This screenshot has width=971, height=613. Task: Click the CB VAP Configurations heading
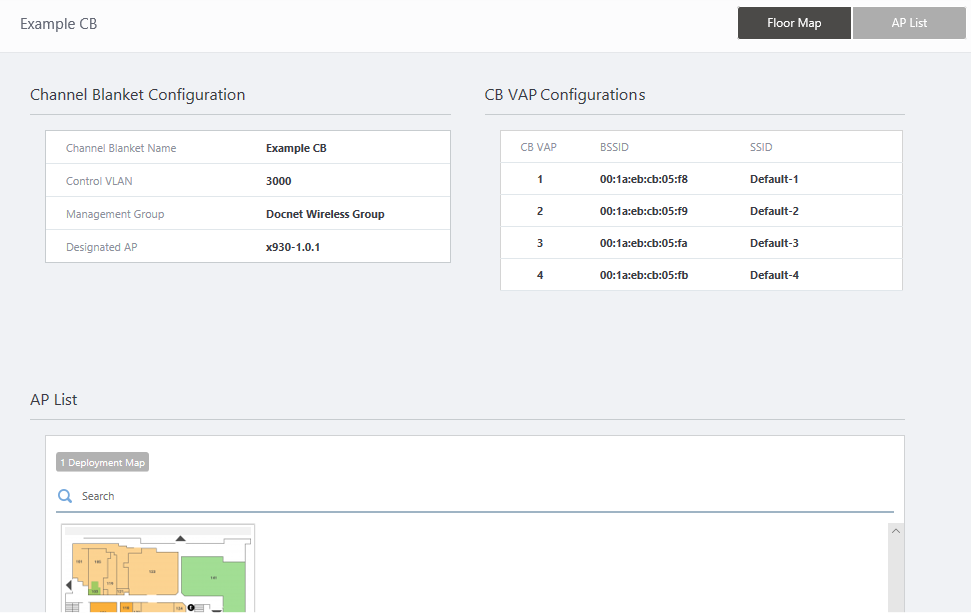(x=565, y=95)
